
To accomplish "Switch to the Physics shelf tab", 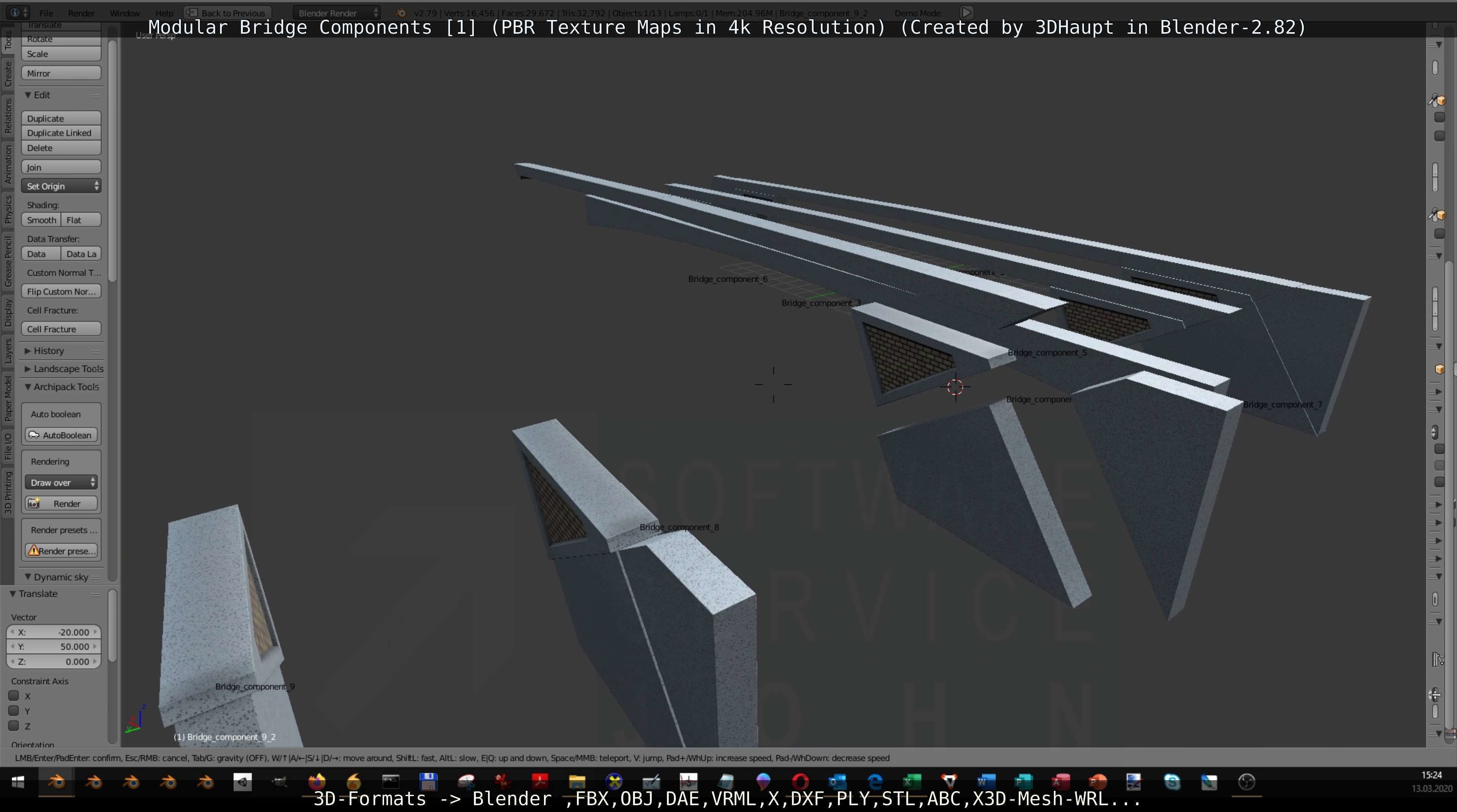I will pyautogui.click(x=8, y=210).
